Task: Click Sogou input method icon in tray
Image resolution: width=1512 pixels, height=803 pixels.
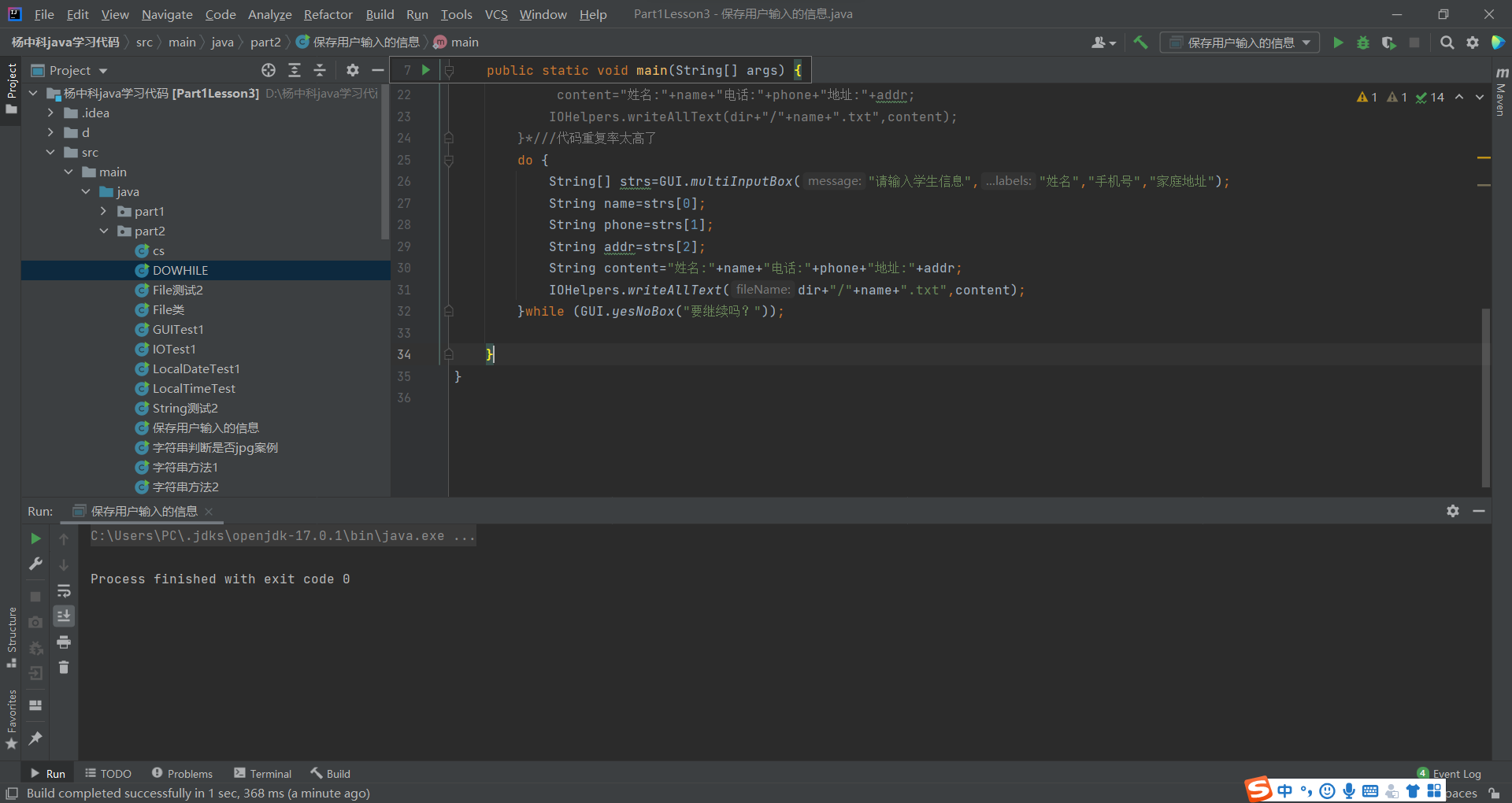Action: pyautogui.click(x=1258, y=789)
